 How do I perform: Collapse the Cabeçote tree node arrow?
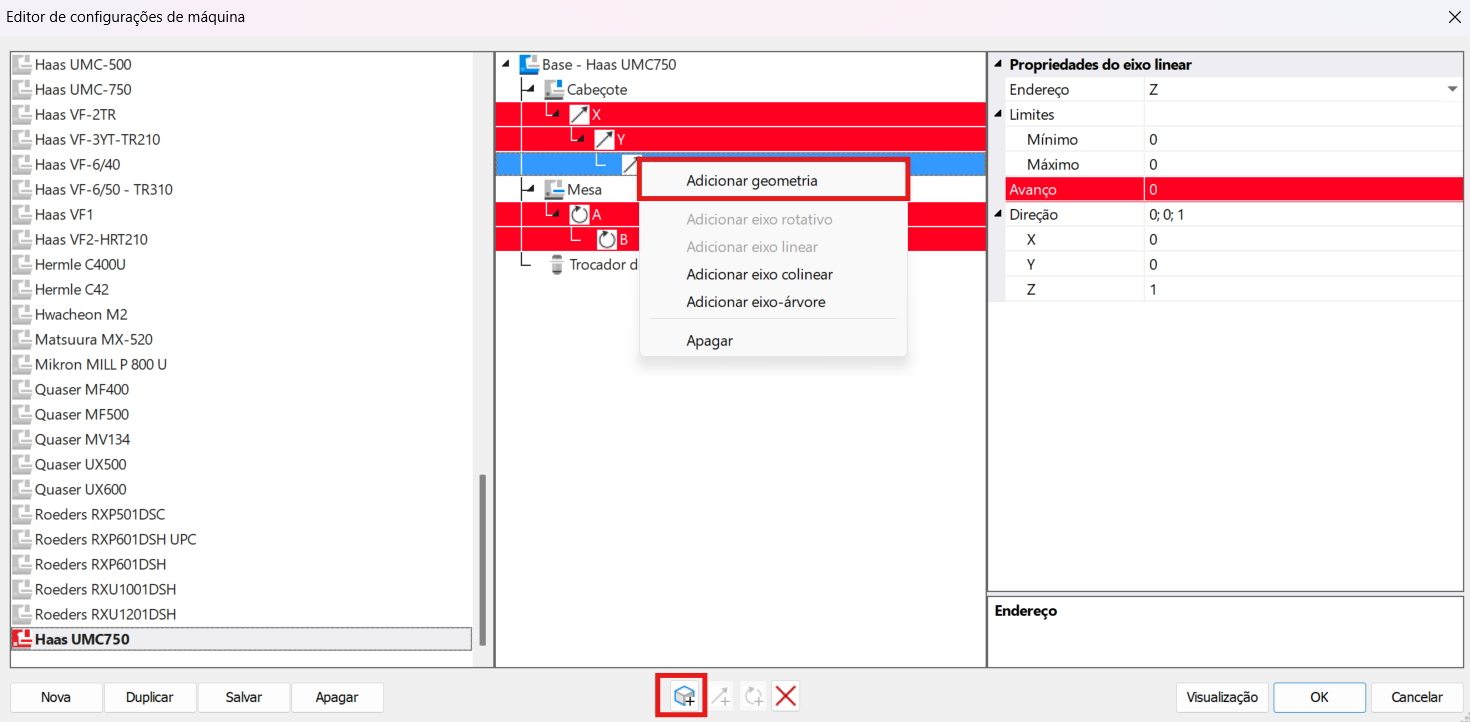tap(531, 90)
